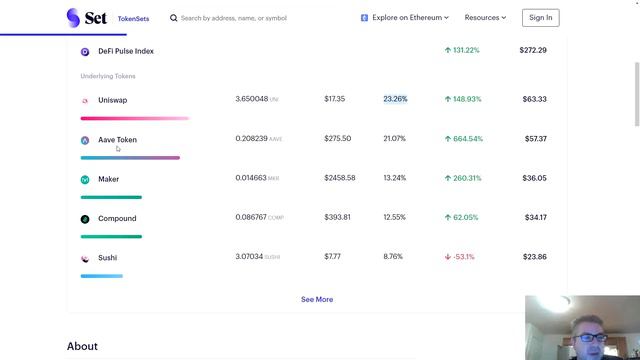Image resolution: width=640 pixels, height=360 pixels.
Task: Click the 0.086767 COMP quantity
Action: [260, 217]
